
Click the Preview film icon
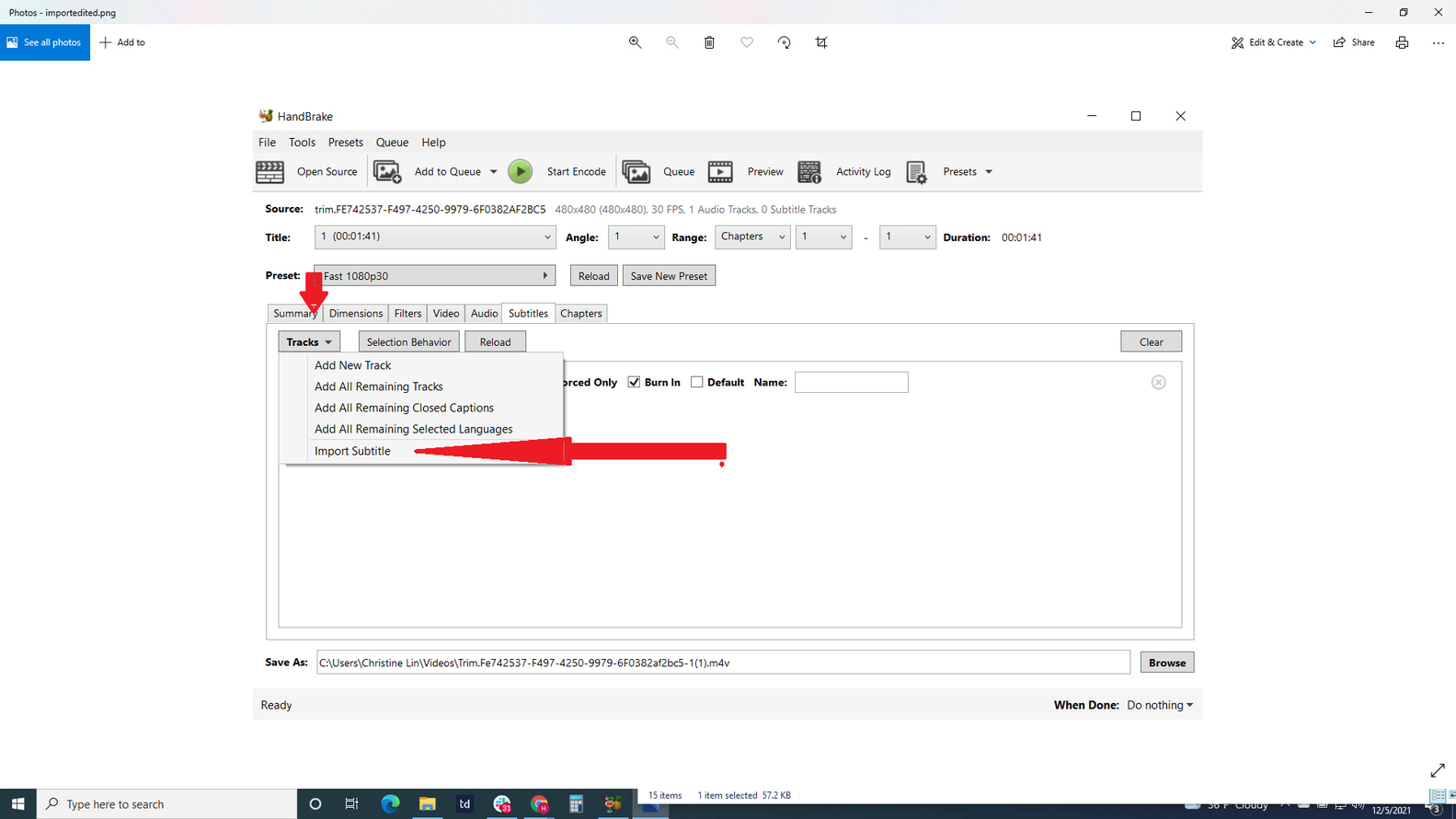(x=720, y=172)
